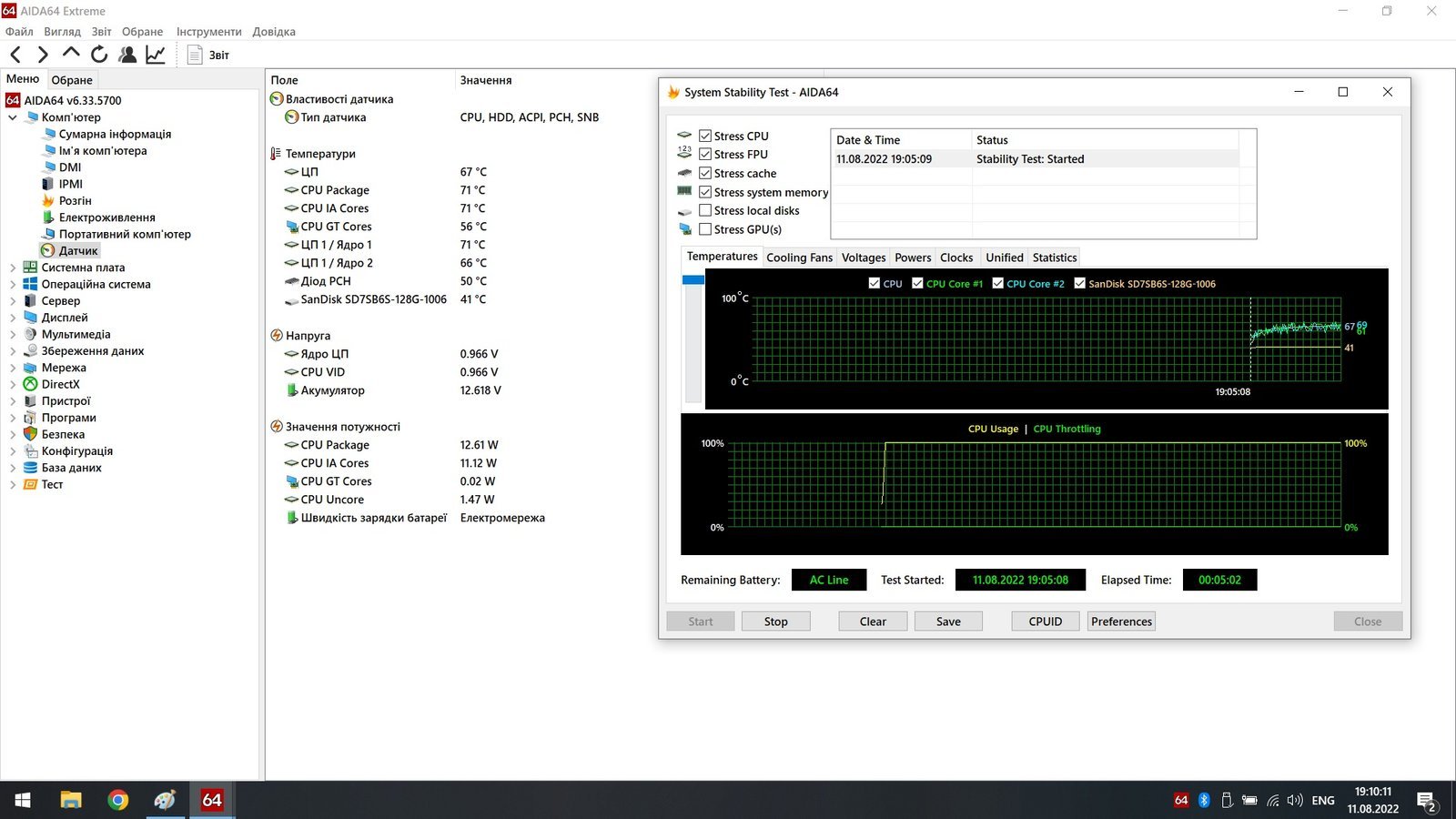Uncheck the CPU Core #1 graph checkbox
The width and height of the screenshot is (1456, 819).
click(917, 283)
